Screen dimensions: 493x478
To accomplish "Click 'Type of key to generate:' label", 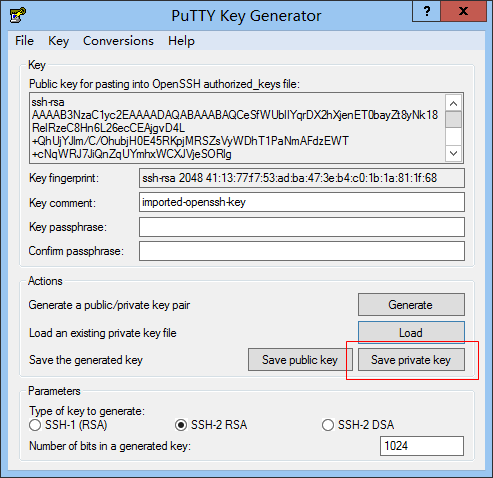I will (x=87, y=411).
